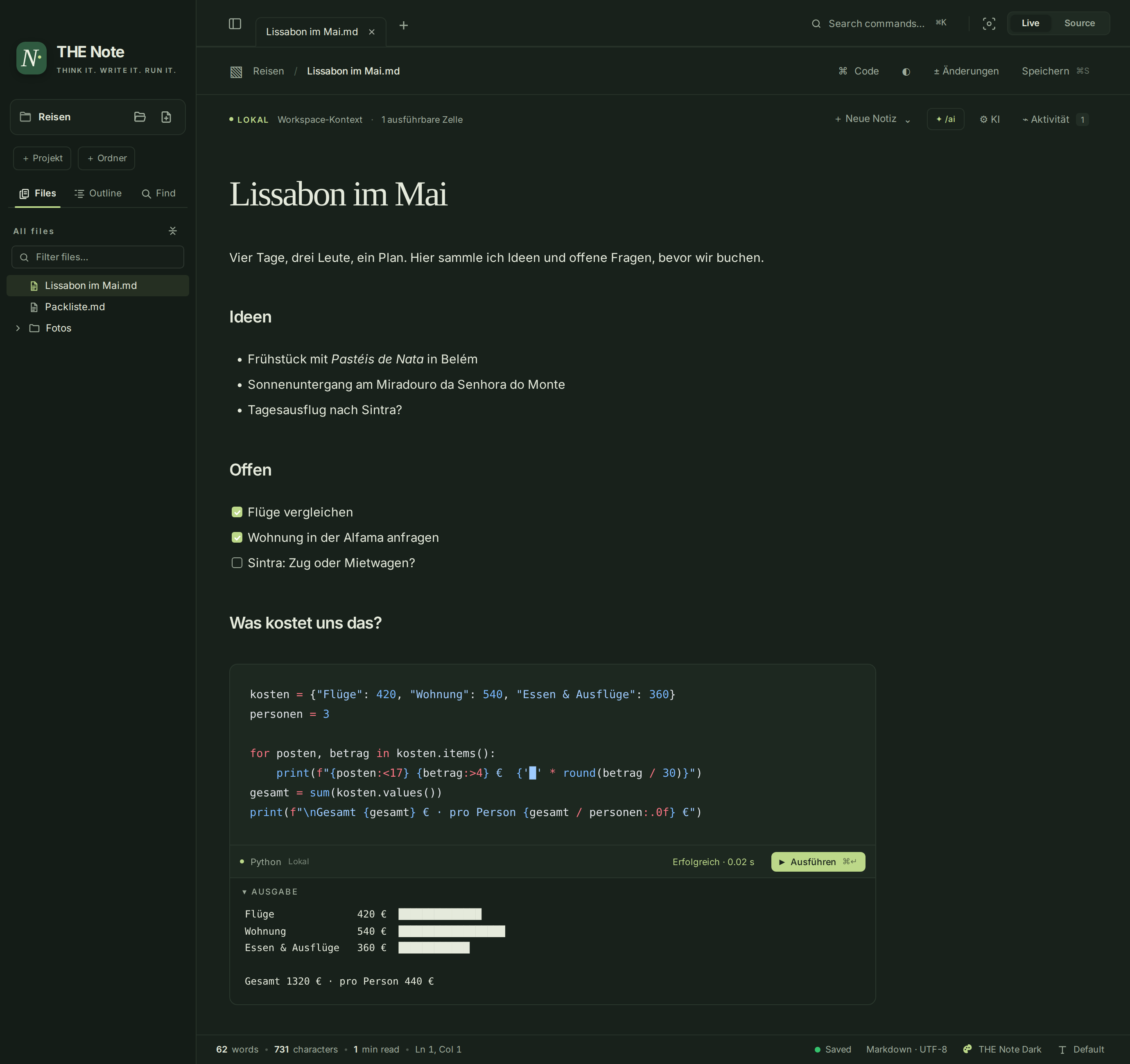Click Default font setting in status bar
Image resolution: width=1130 pixels, height=1064 pixels.
[1081, 1049]
